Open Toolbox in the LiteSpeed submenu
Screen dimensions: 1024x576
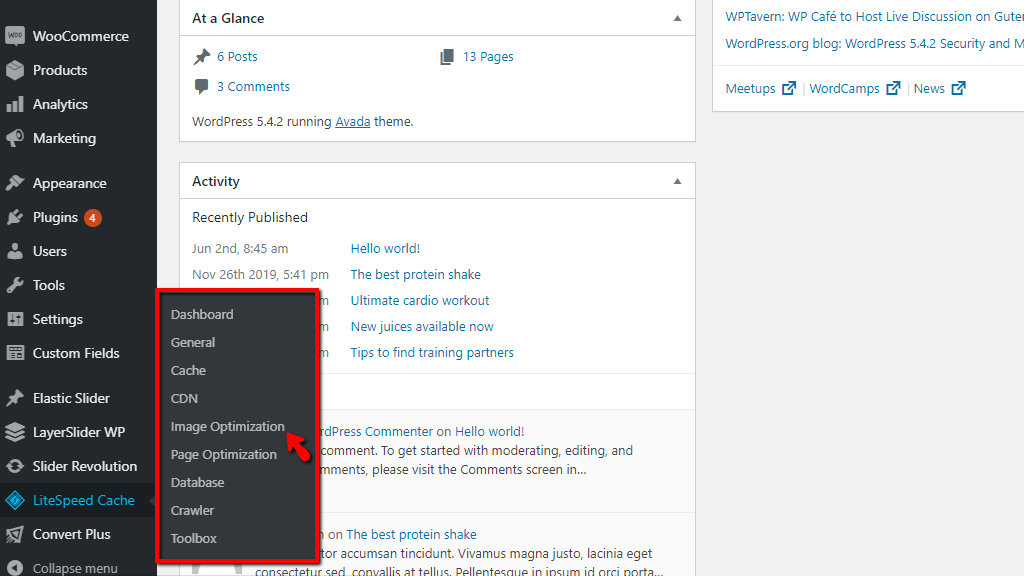point(193,539)
